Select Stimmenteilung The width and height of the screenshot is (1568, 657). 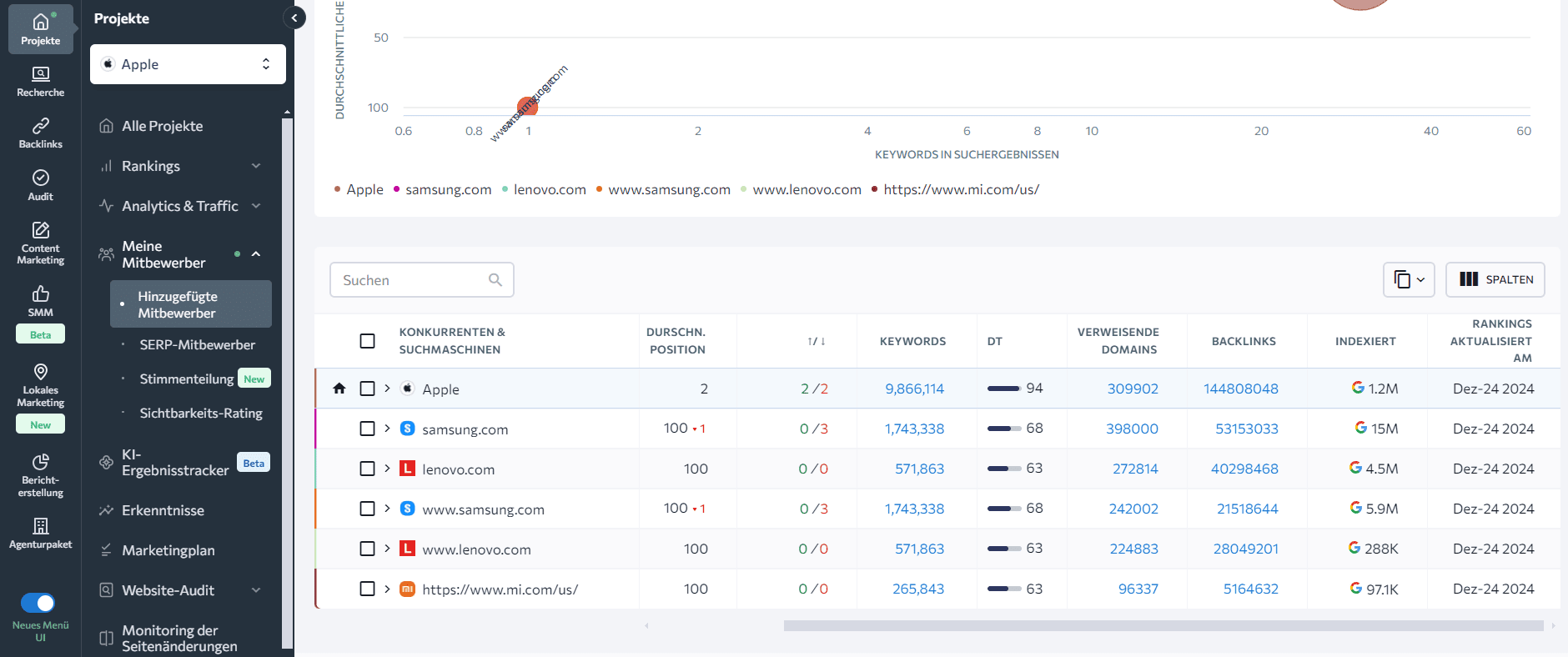tap(186, 379)
